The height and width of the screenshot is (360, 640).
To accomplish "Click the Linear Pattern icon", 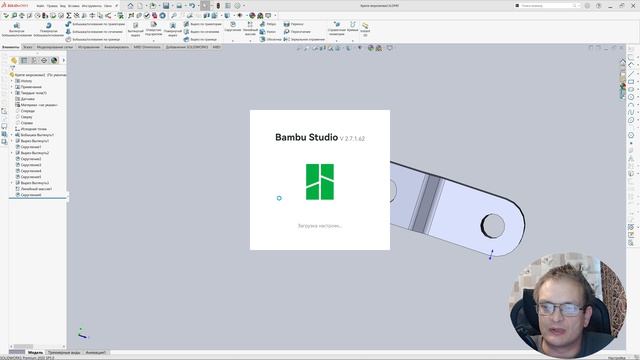I will [250, 24].
